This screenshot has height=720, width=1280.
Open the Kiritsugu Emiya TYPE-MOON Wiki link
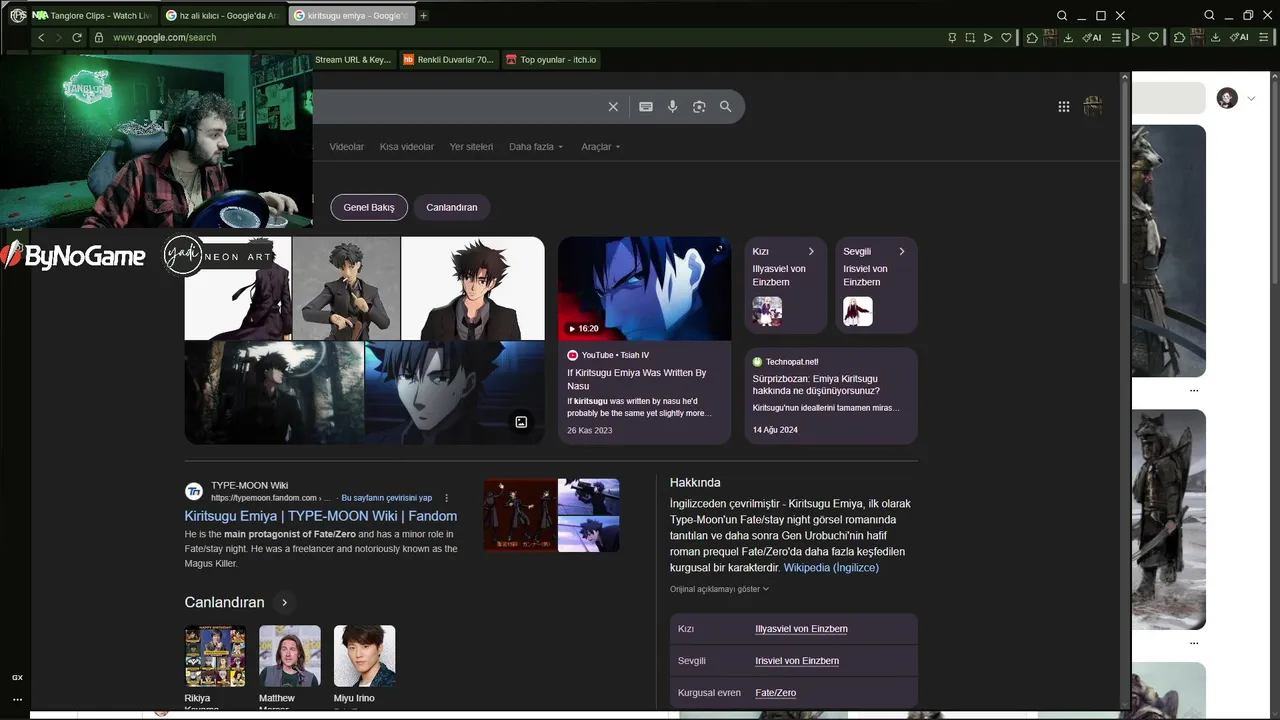point(321,516)
